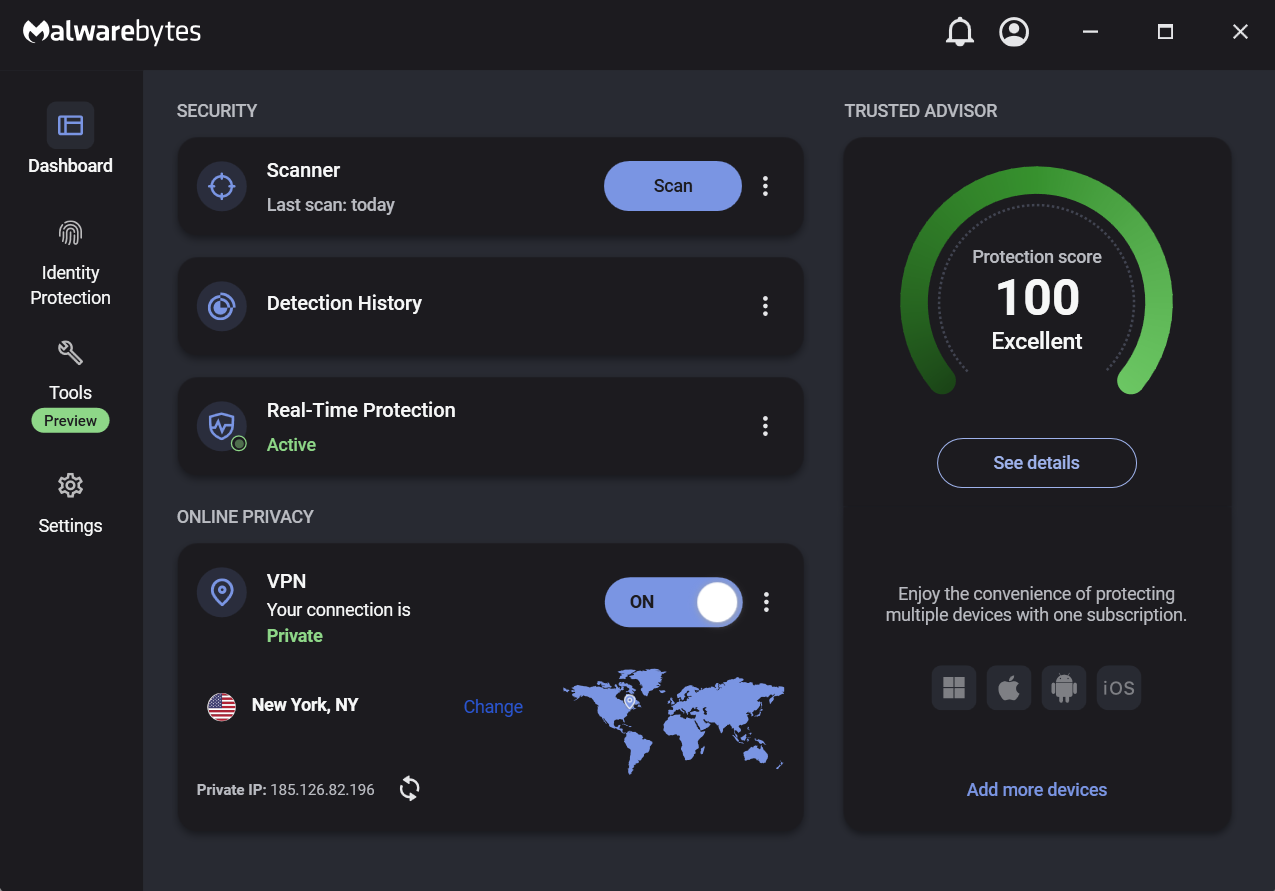Click the Scanner title text
The width and height of the screenshot is (1275, 891).
[x=303, y=170]
